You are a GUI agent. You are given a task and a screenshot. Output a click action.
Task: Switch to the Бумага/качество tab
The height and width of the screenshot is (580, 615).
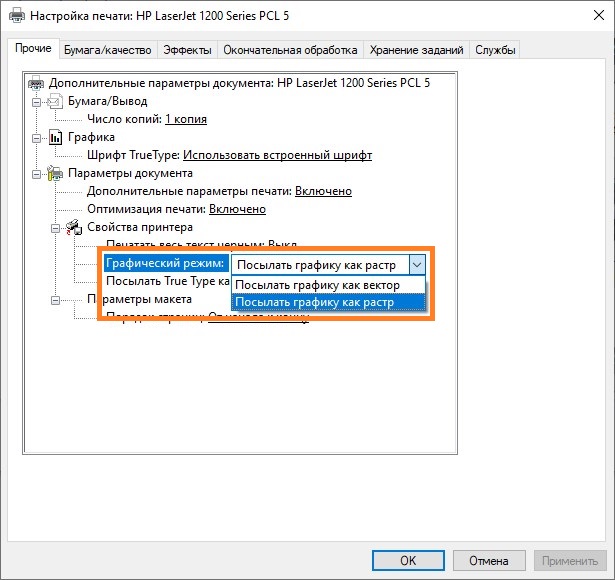point(107,50)
